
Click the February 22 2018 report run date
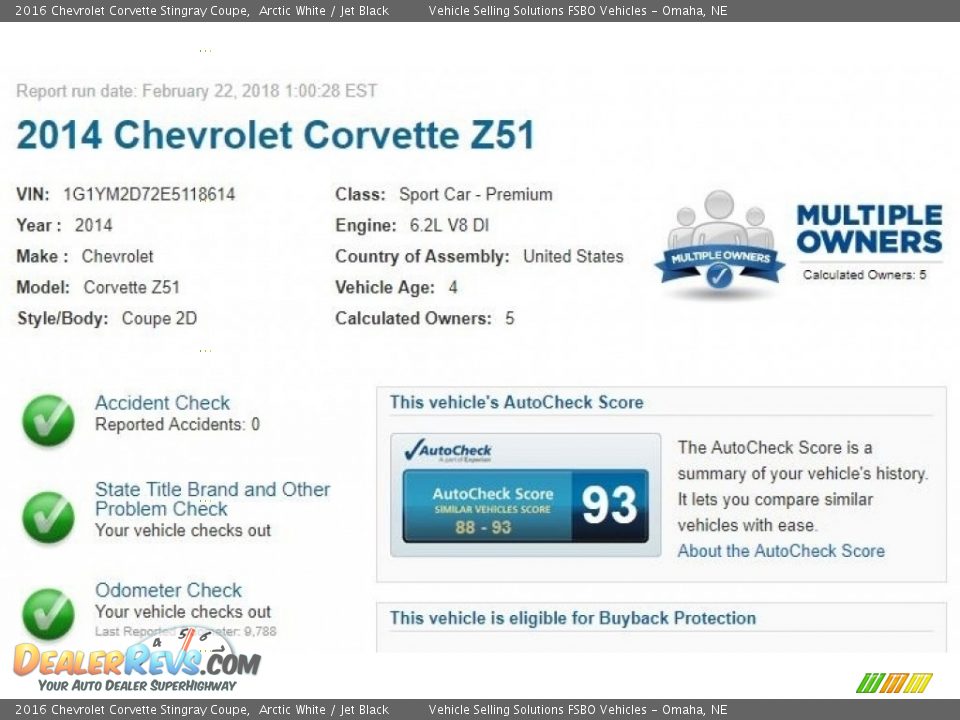click(x=196, y=91)
